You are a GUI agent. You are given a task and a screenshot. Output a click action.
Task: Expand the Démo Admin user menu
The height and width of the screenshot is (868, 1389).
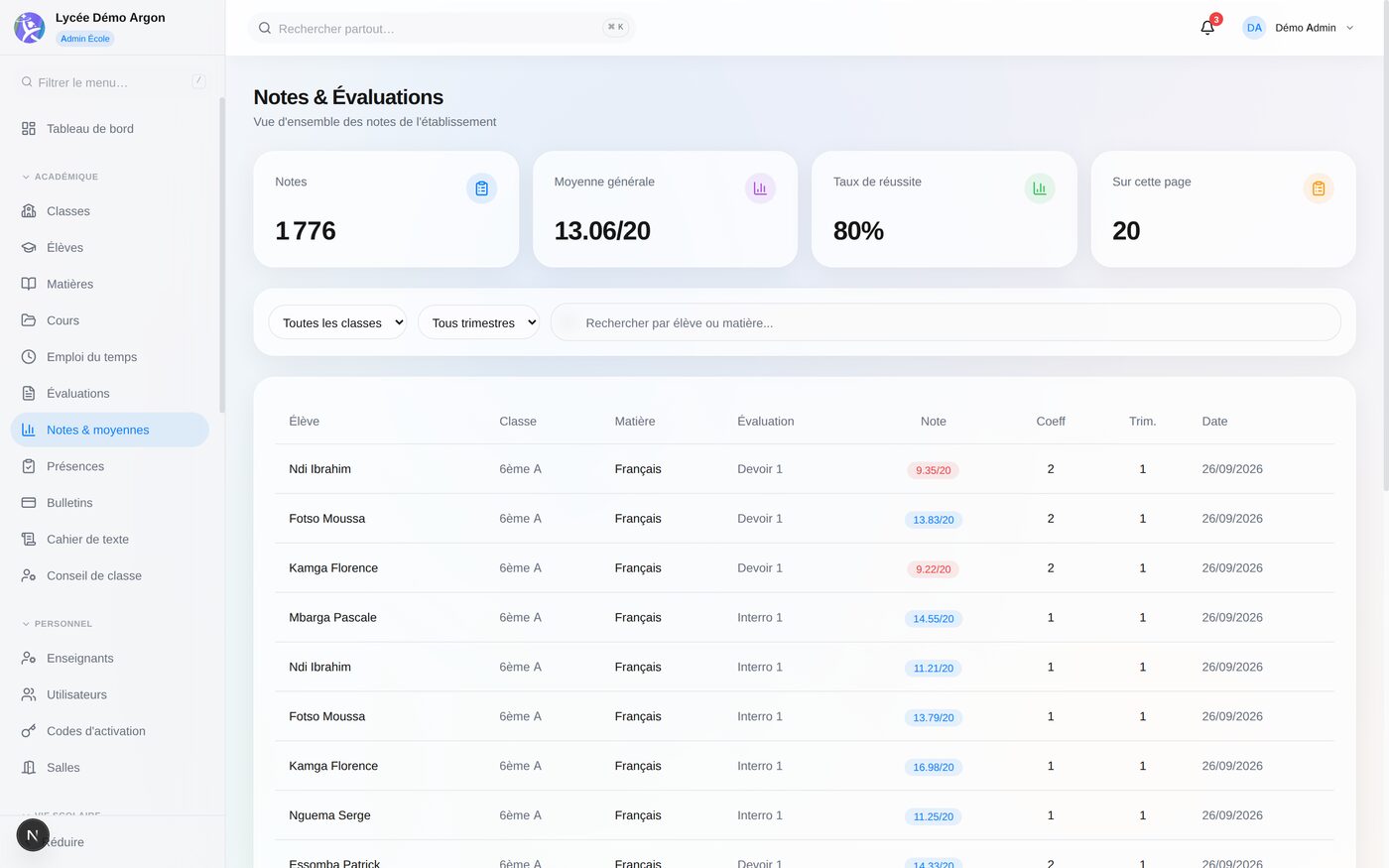[x=1299, y=28]
